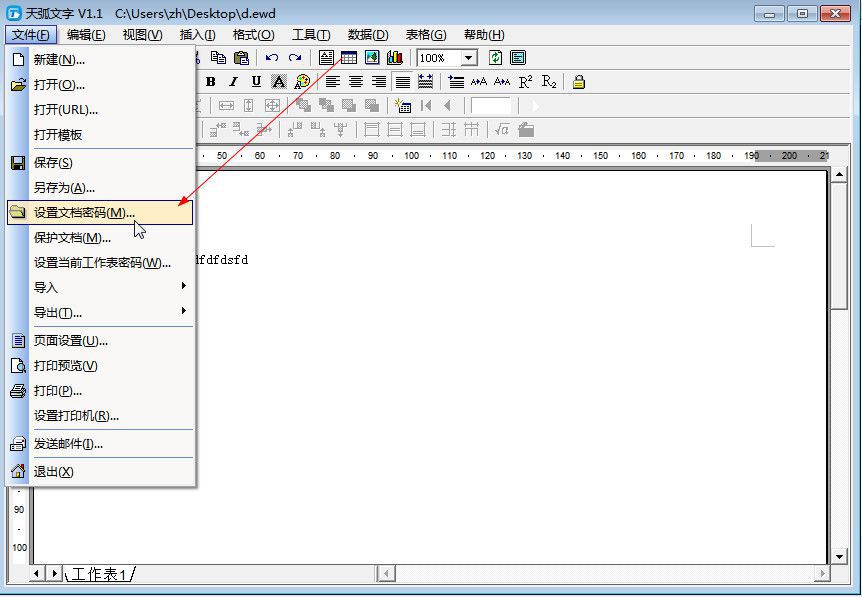Click the record number input field

point(491,106)
